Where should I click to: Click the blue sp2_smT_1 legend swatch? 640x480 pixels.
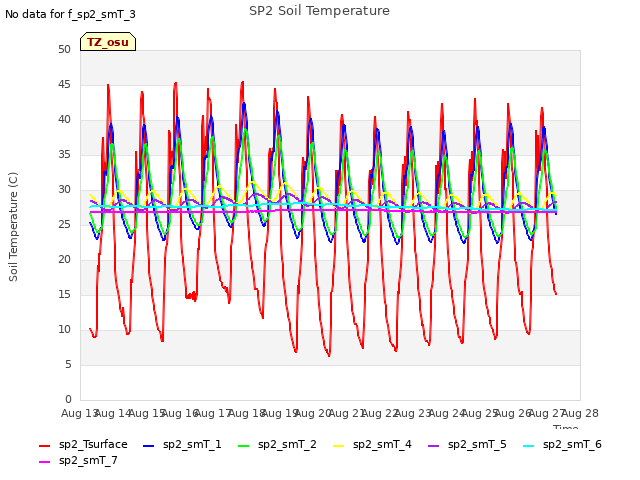point(149,446)
